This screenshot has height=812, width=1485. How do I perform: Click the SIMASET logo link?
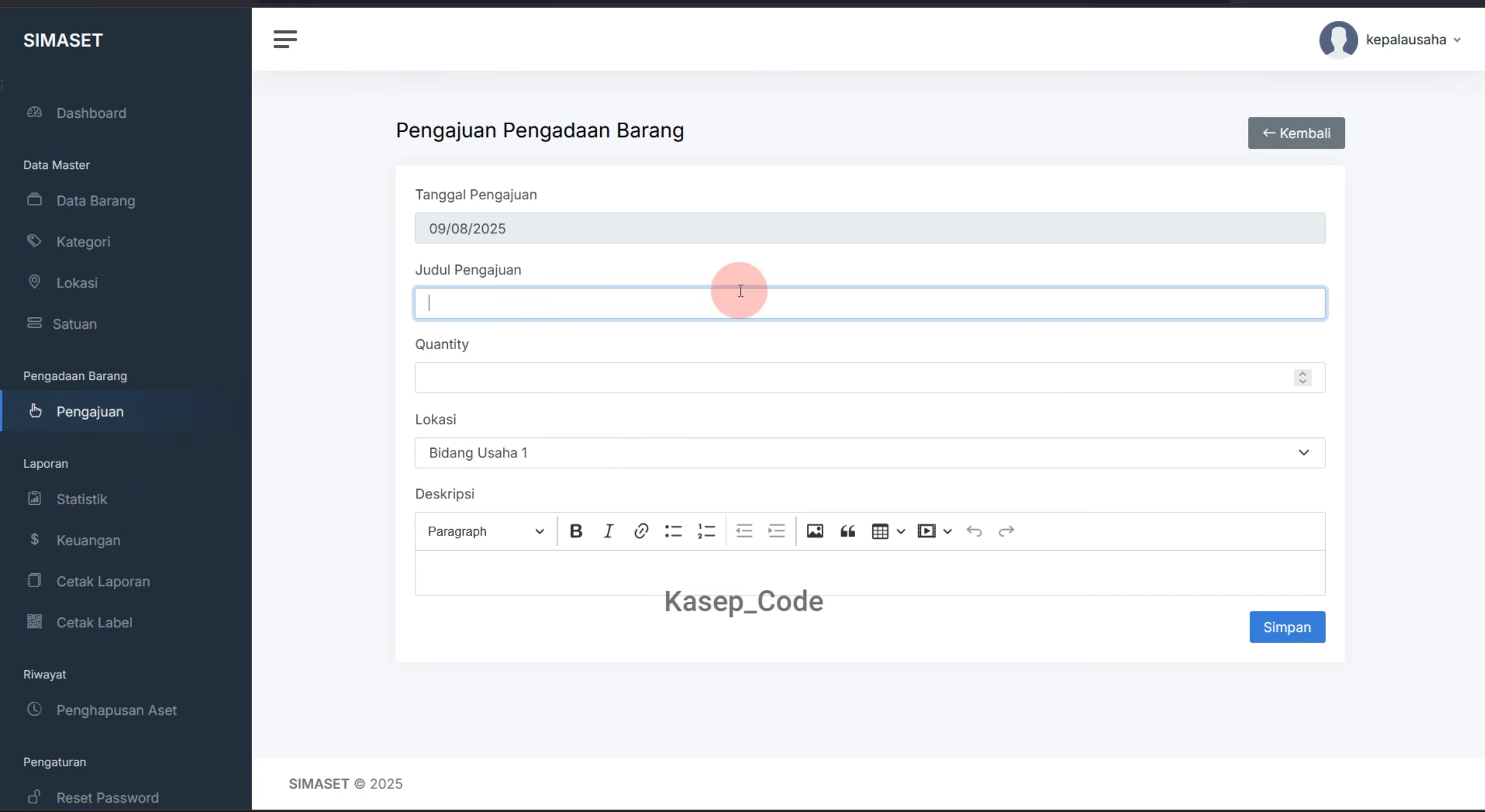point(63,40)
